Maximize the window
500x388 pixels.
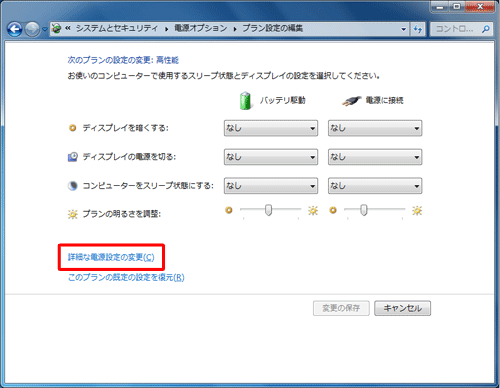point(457,6)
